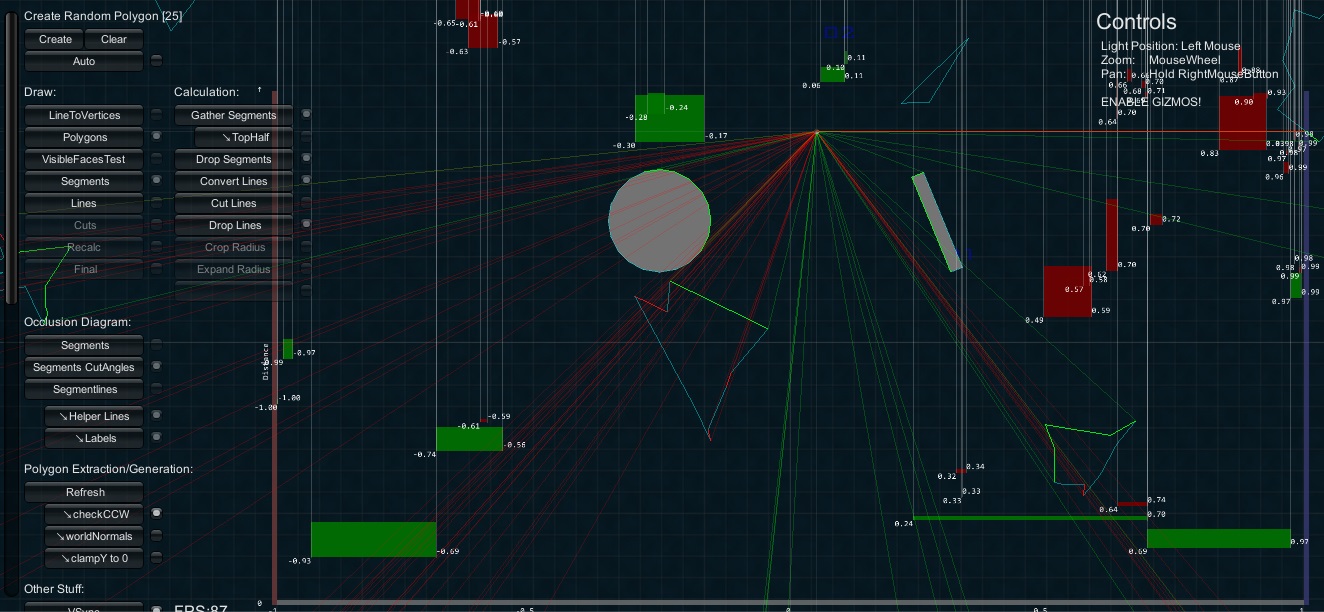1324x612 pixels.
Task: Click the Create polygon button
Action: [x=55, y=40]
